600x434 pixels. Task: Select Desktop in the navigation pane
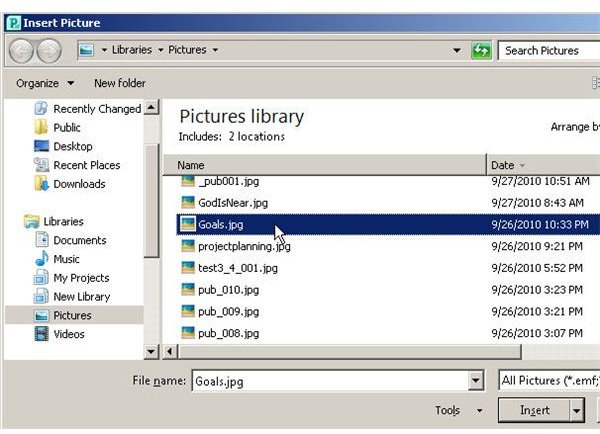(73, 146)
